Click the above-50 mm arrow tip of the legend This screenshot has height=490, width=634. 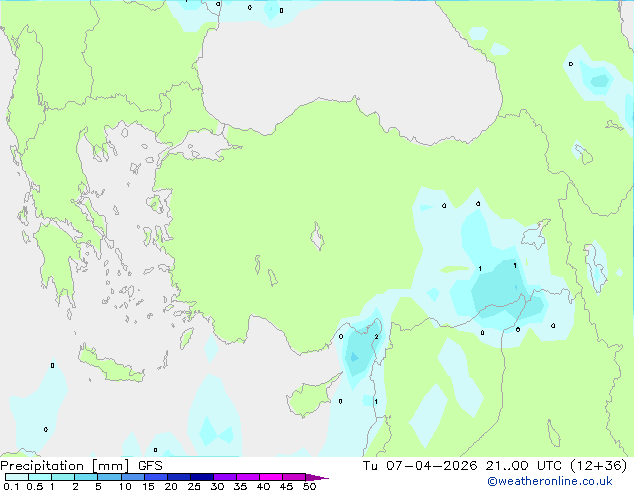point(317,477)
